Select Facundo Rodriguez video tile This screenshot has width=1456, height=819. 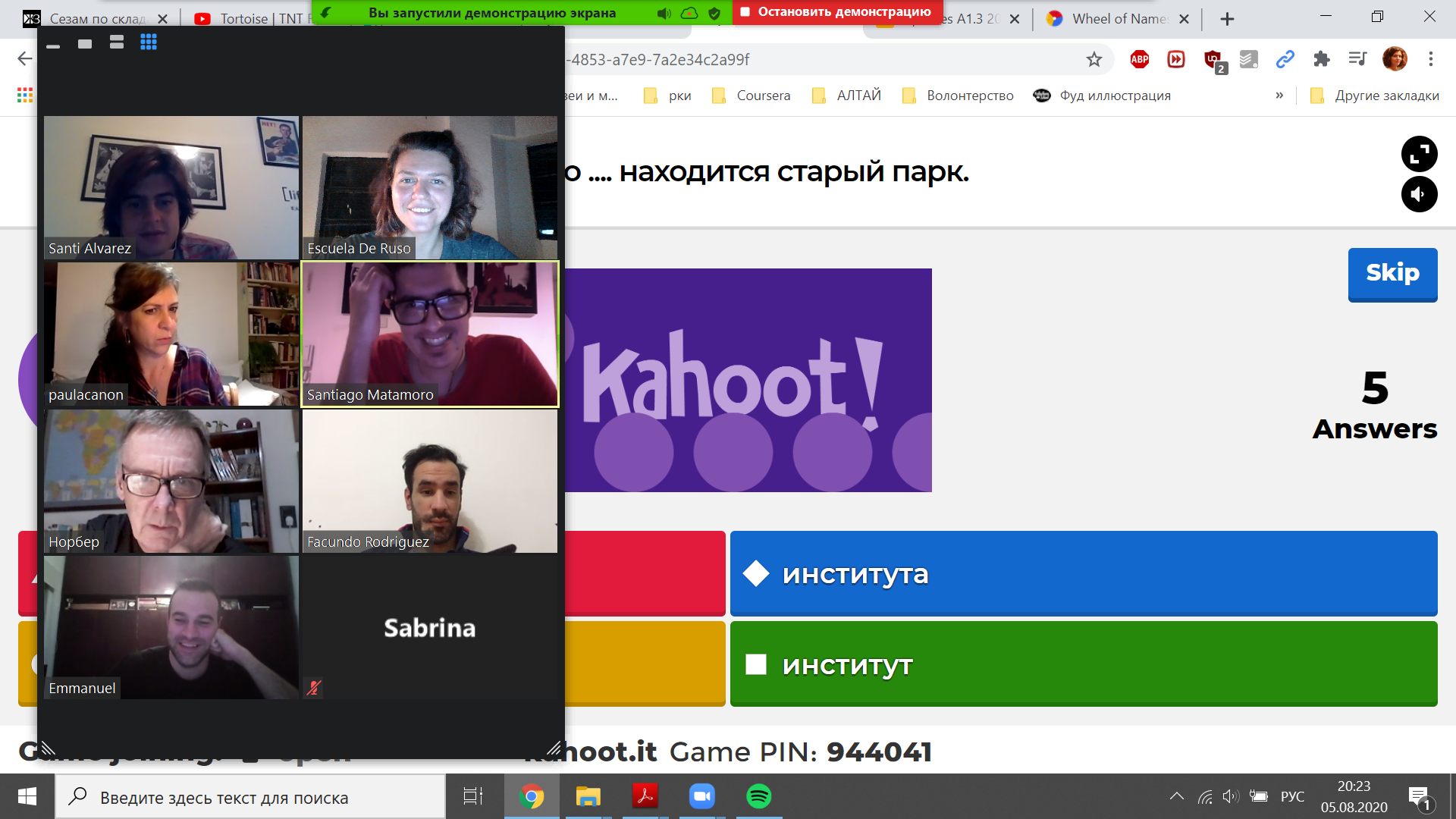tap(430, 481)
